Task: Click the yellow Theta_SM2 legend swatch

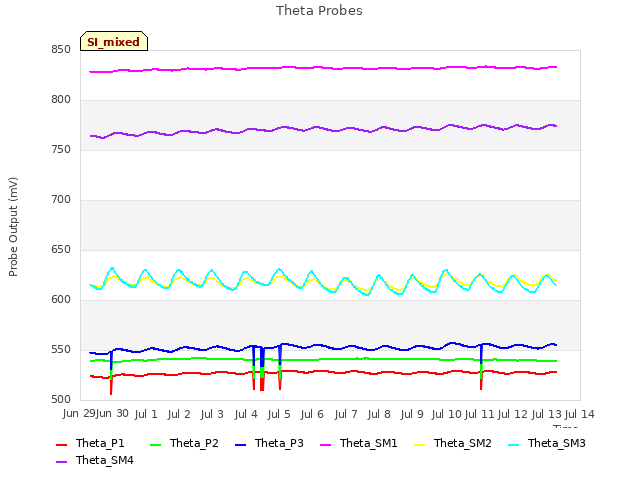Action: pos(419,444)
